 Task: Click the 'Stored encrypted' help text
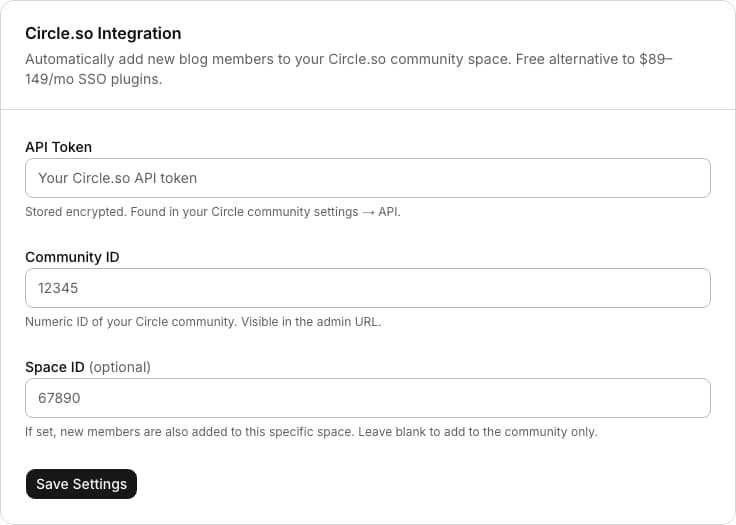(213, 212)
